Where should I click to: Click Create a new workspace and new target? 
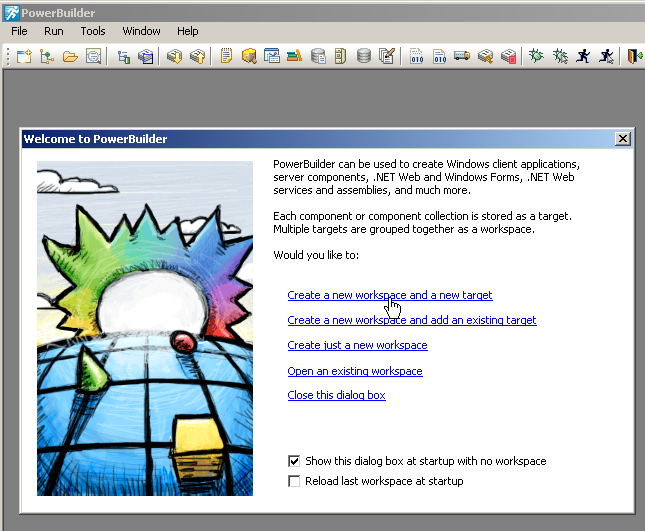pyautogui.click(x=390, y=295)
